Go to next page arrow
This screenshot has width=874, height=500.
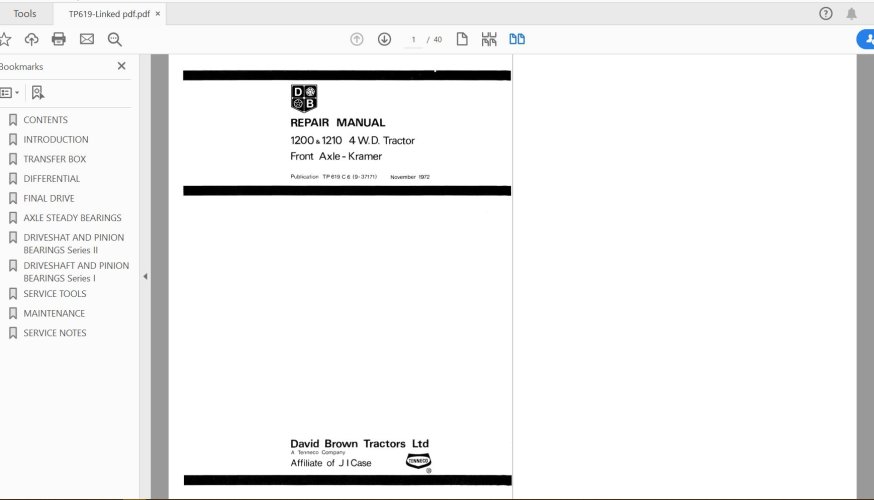(384, 39)
